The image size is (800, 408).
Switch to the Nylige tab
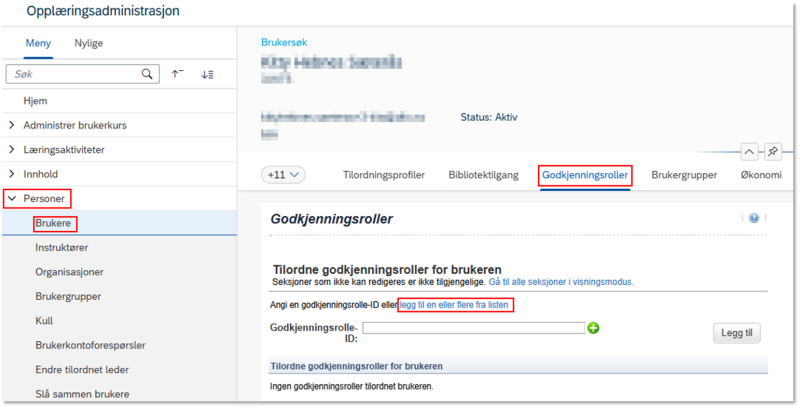(89, 43)
